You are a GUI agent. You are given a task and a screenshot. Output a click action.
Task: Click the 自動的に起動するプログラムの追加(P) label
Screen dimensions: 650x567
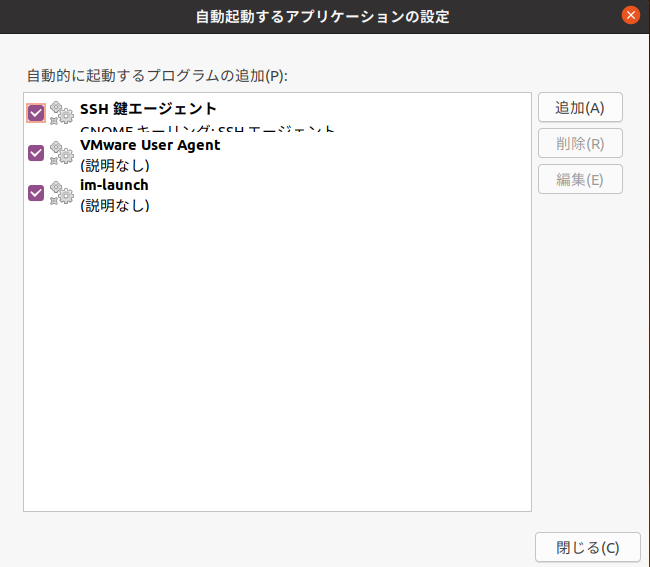[157, 75]
